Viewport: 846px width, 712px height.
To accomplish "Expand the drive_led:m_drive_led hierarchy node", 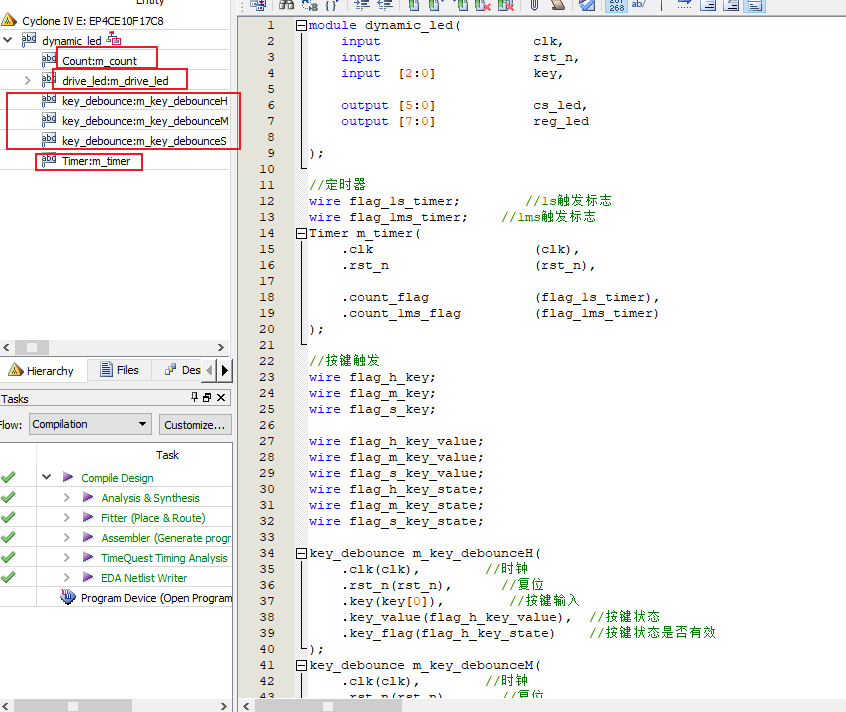I will pyautogui.click(x=27, y=80).
